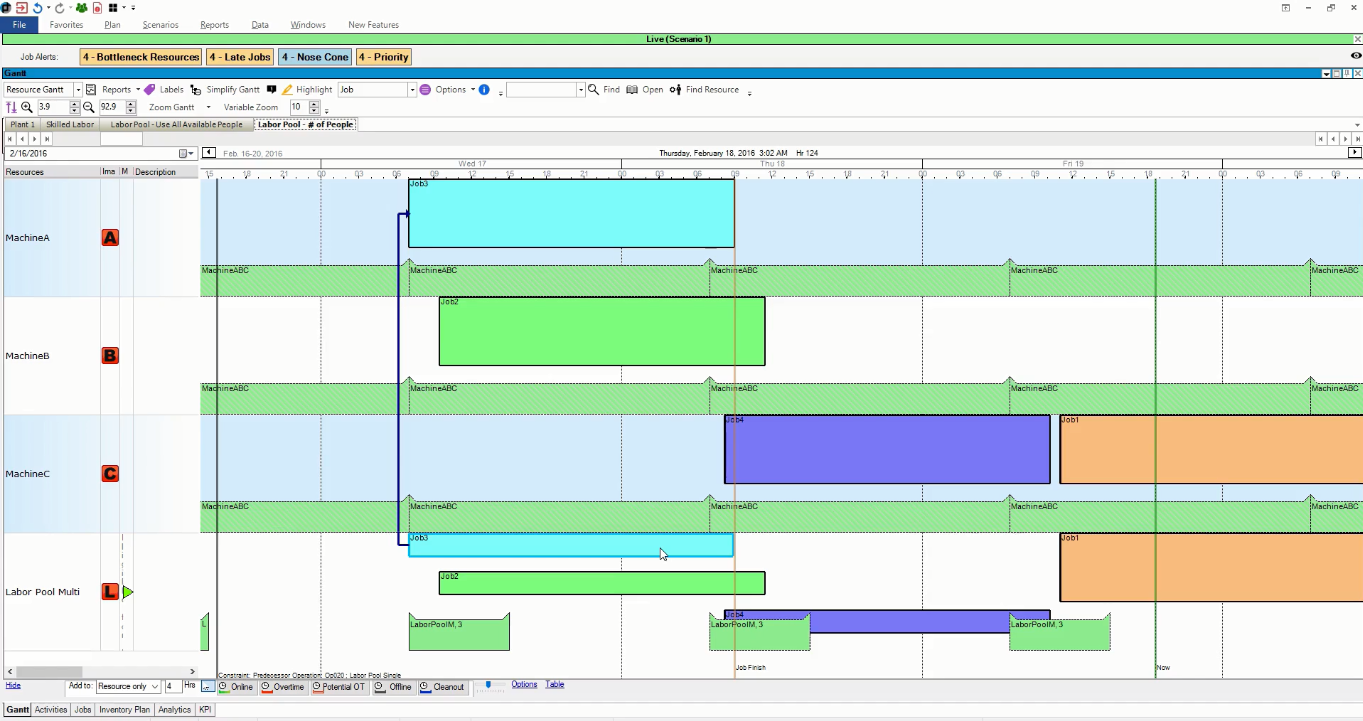This screenshot has width=1363, height=721.
Task: Click the red document icon in top bar
Action: click(x=98, y=7)
